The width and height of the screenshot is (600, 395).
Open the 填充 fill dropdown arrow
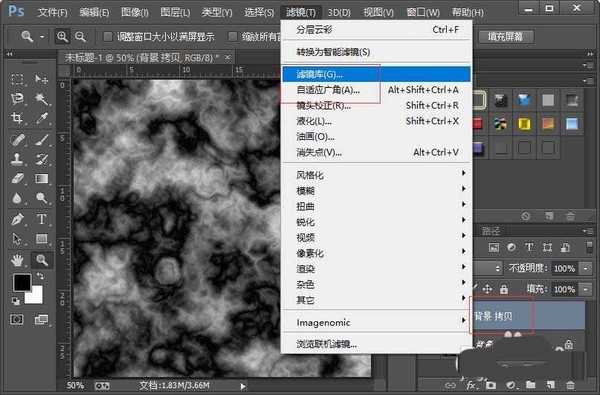coord(586,289)
